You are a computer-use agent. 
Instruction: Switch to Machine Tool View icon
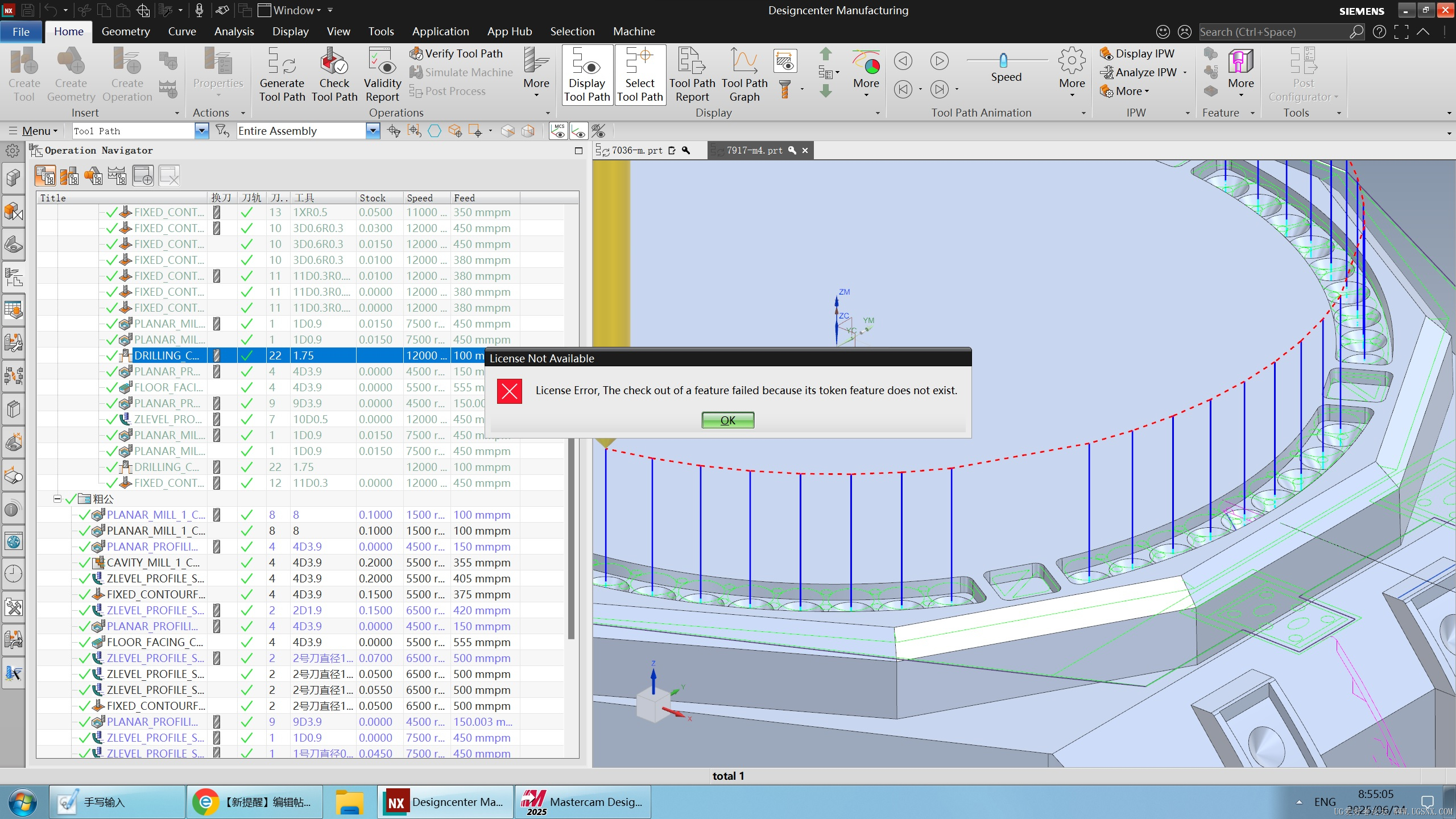coord(69,176)
